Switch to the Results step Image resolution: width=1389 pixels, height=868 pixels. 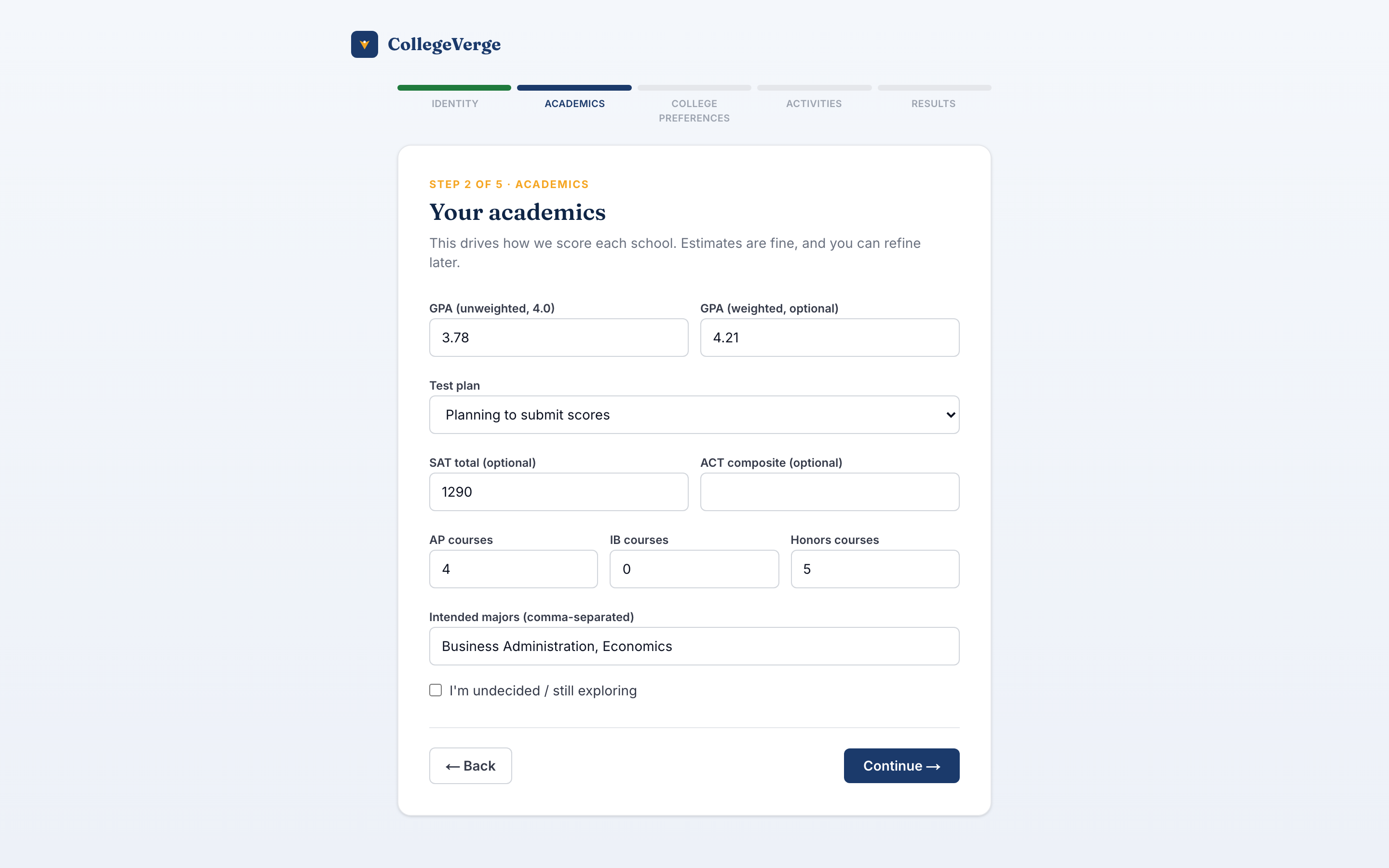click(933, 103)
